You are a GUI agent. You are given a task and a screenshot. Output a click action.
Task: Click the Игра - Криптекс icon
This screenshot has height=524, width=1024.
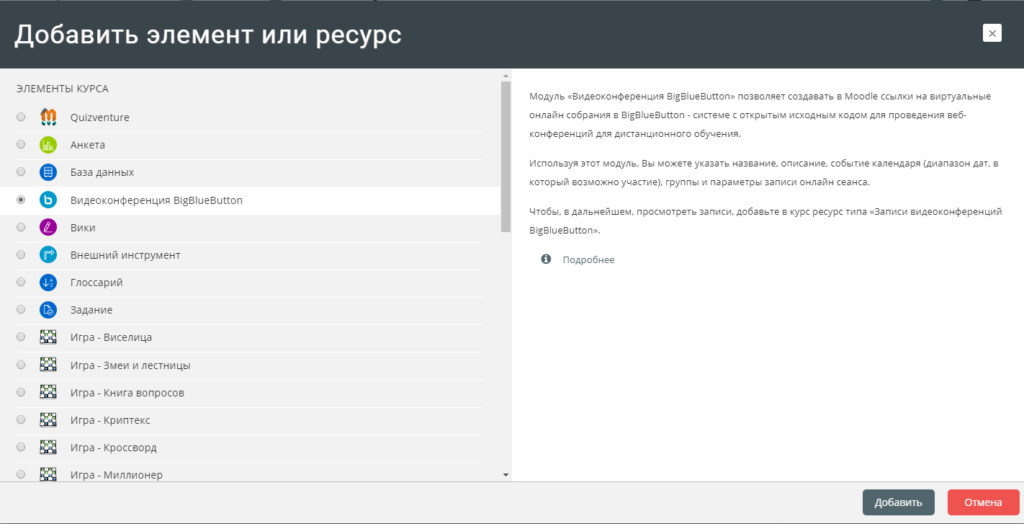point(48,419)
